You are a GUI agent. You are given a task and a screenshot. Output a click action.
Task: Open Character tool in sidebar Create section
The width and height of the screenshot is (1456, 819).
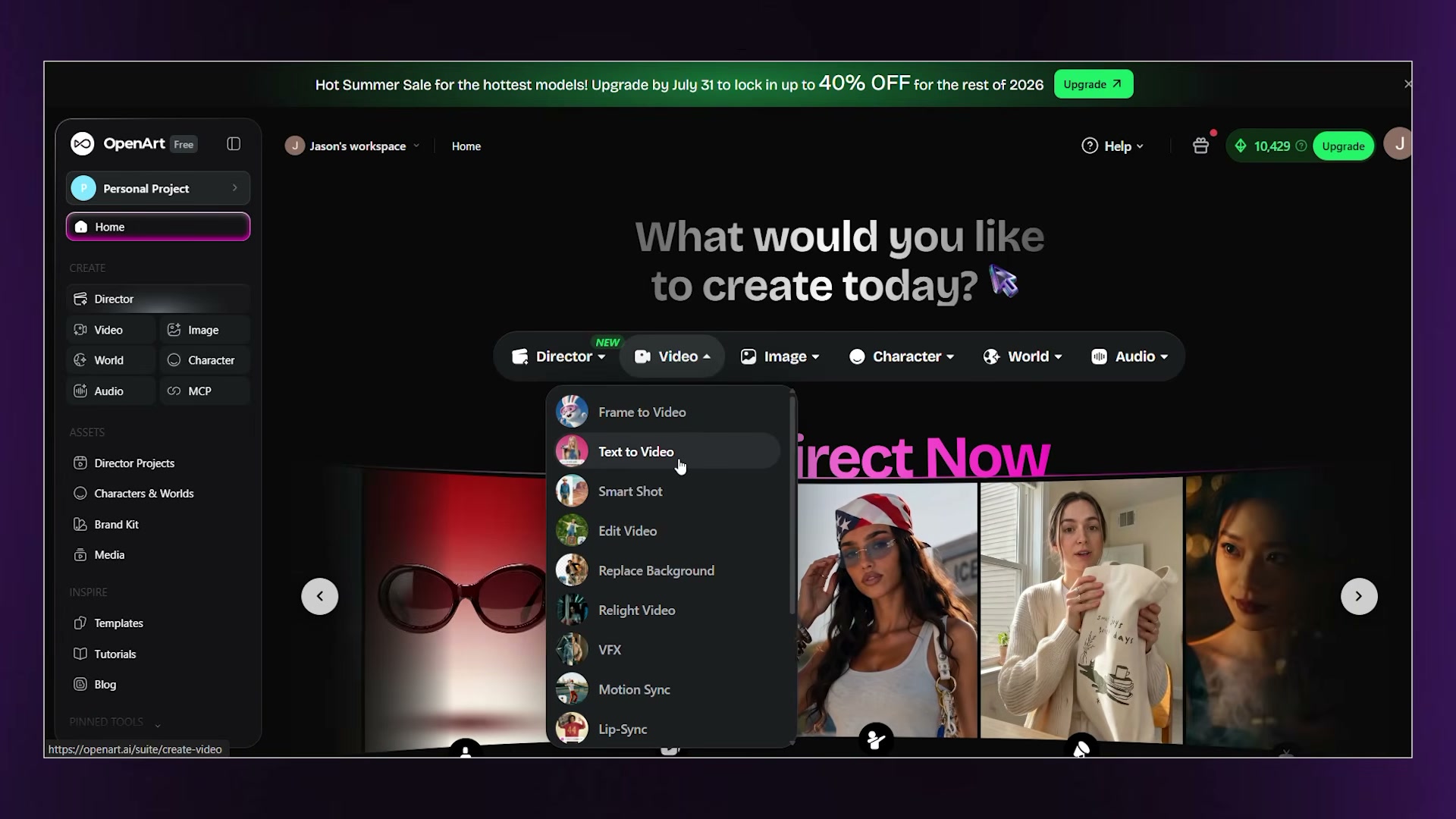pos(205,360)
